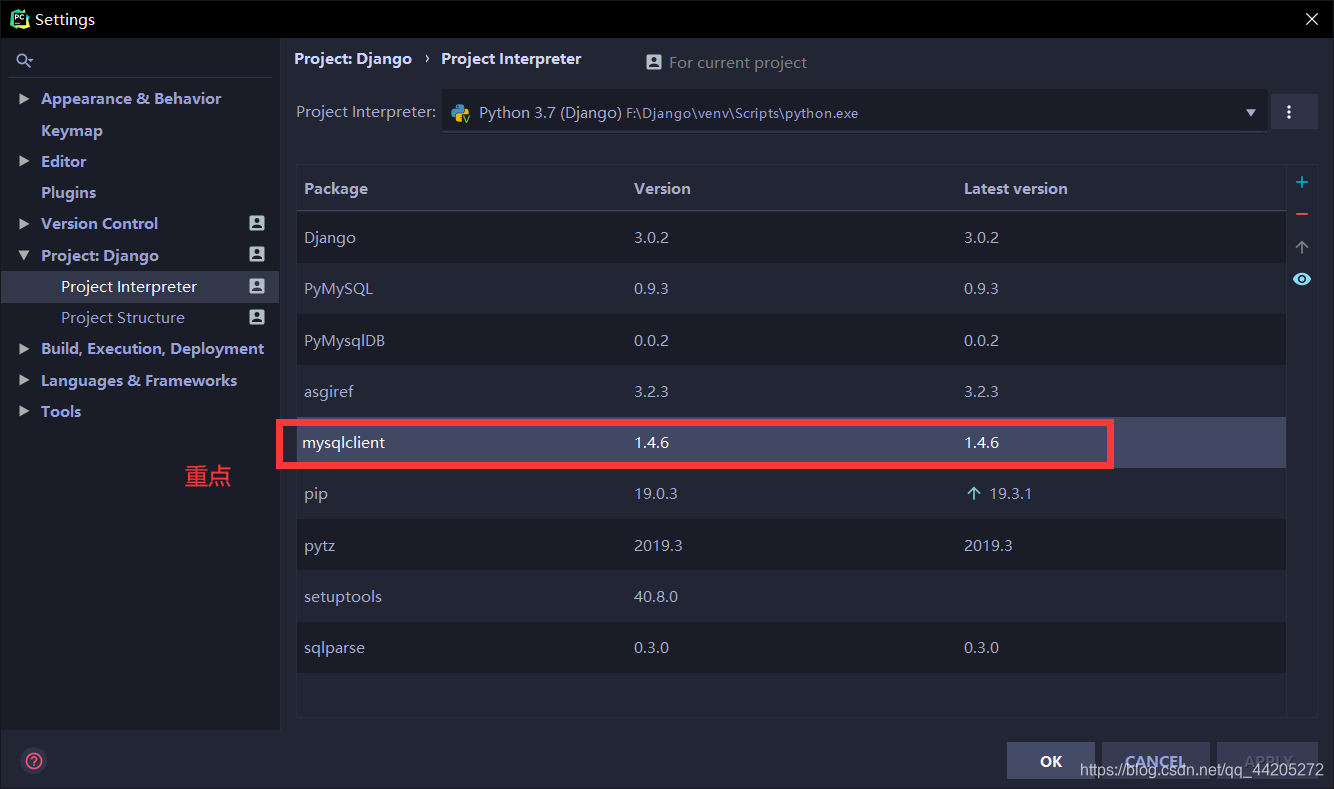Click the icon next to For current project
This screenshot has height=789, width=1334.
tap(654, 62)
